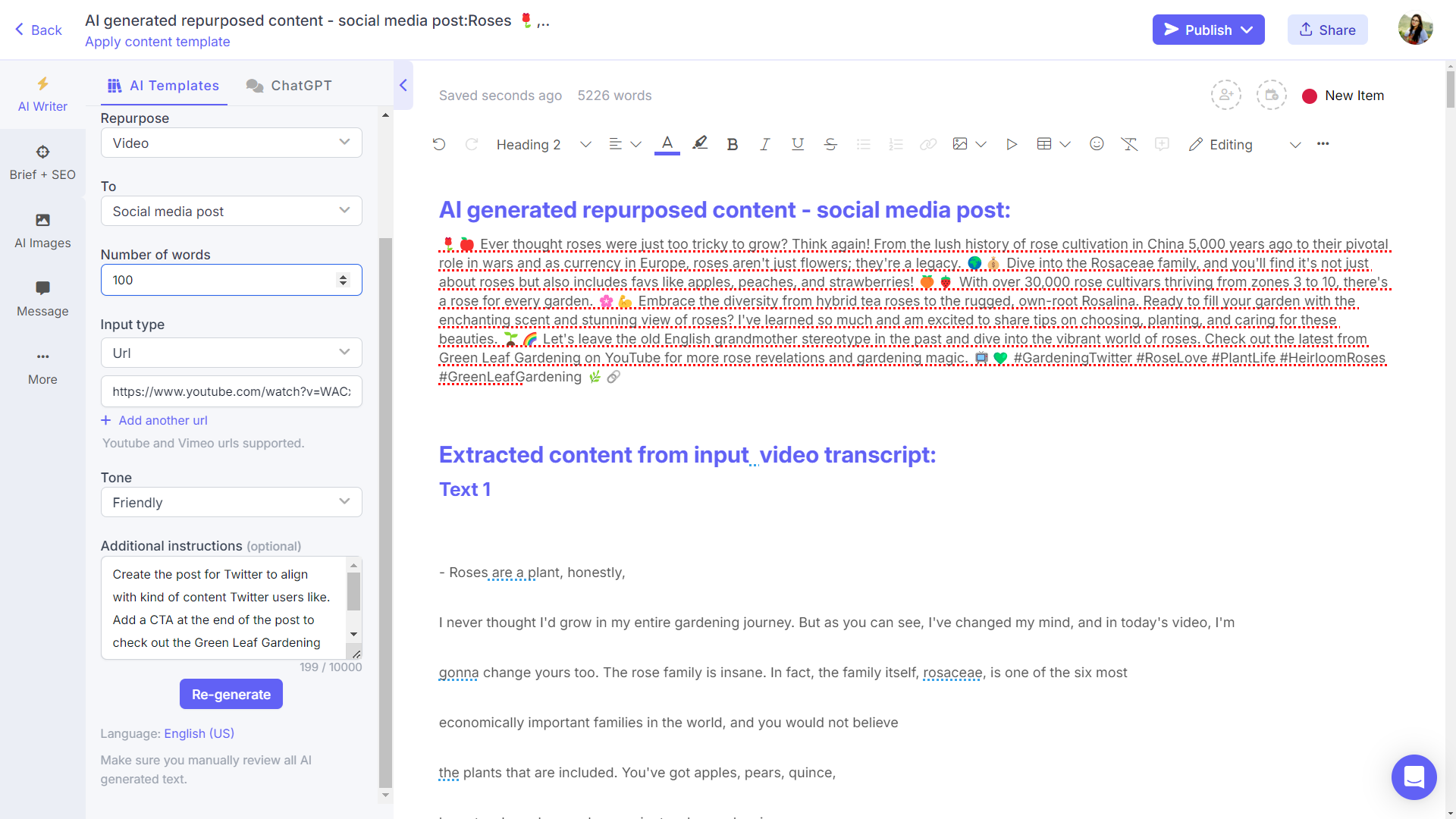
Task: Schedule content using the calendar icon
Action: 1271,95
